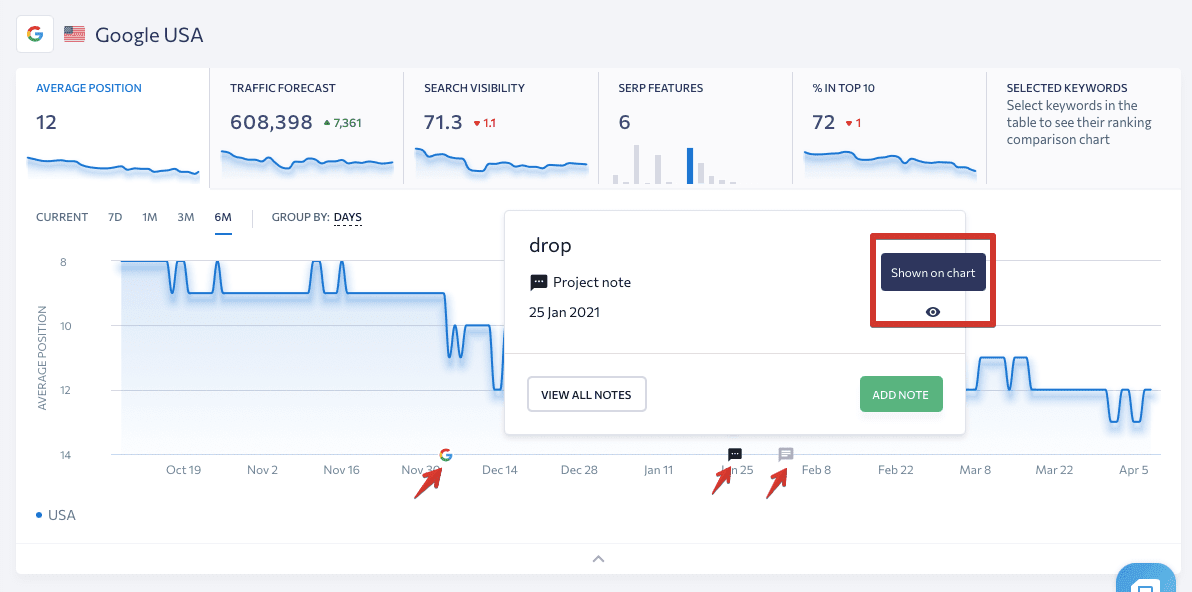Select the % In Top 10 tab
Viewport: 1192px width, 592px height.
889,127
